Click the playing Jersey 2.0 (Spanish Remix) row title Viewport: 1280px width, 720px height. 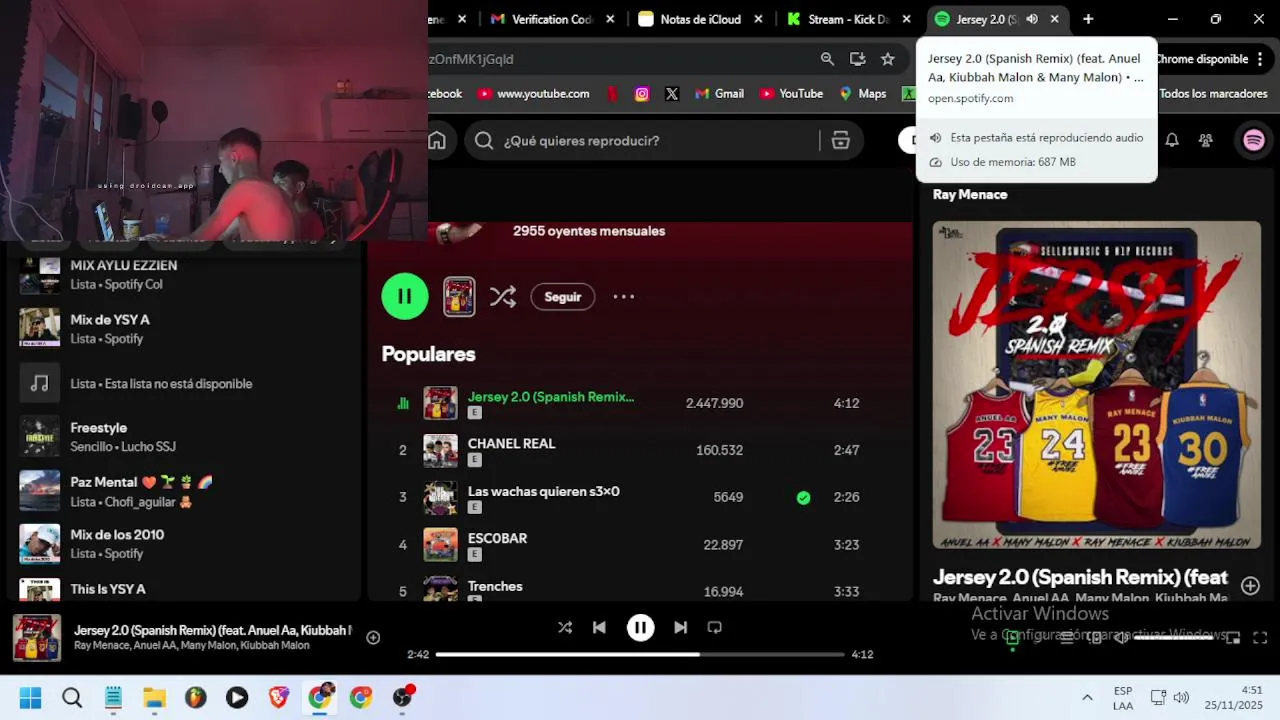click(x=551, y=397)
